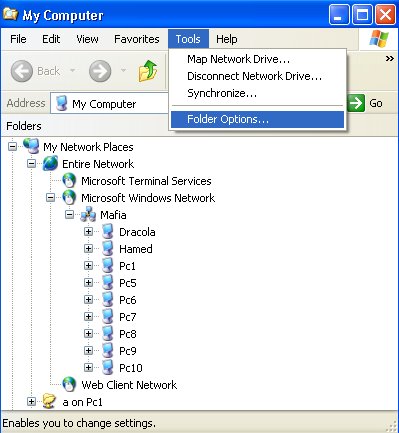Select the Mafia workgroup icon

point(88,215)
